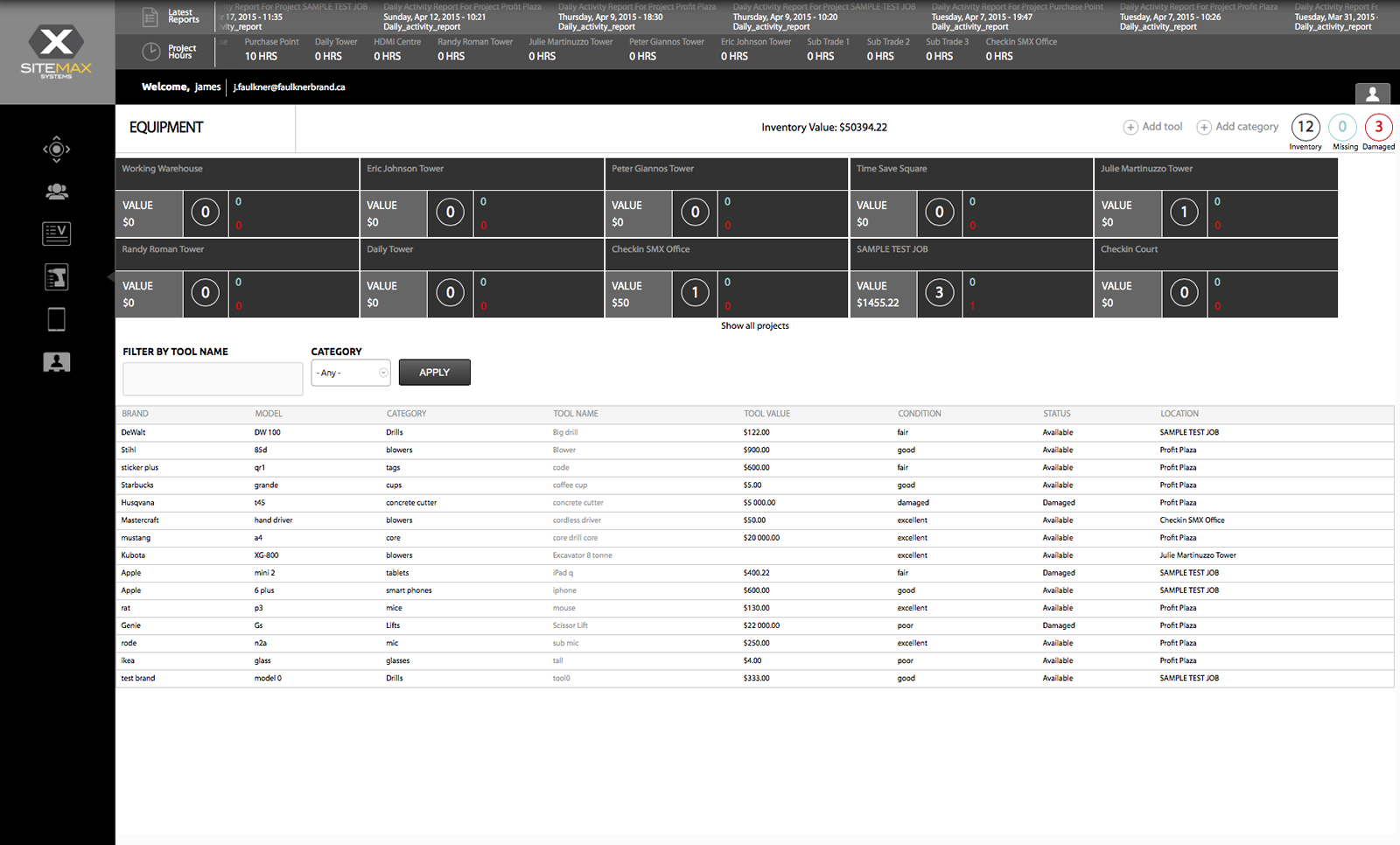Click the SAMPLE TEST JOB card count circle
Screen dimensions: 1400x845
(x=940, y=292)
